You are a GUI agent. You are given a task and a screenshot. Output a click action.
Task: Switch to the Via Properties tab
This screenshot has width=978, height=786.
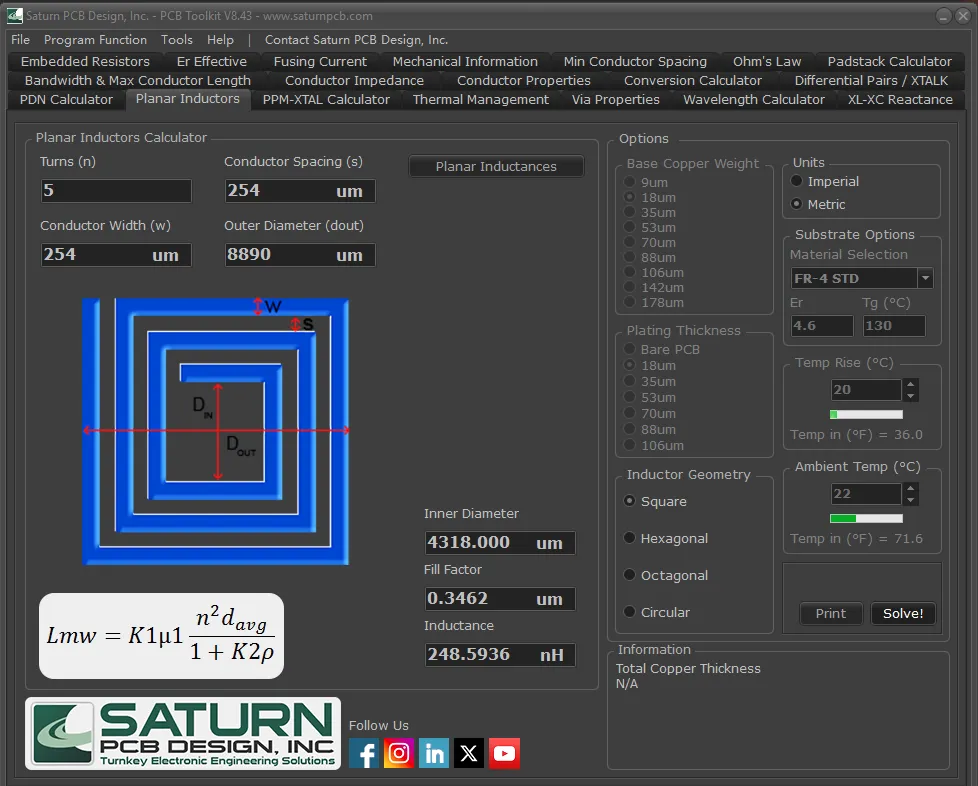(x=616, y=100)
